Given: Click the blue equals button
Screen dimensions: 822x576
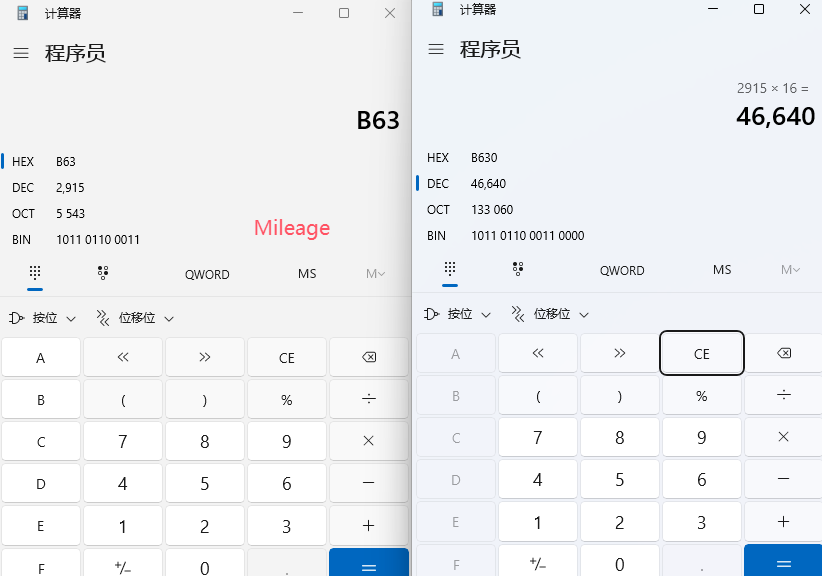Looking at the screenshot, I should click(x=783, y=563).
